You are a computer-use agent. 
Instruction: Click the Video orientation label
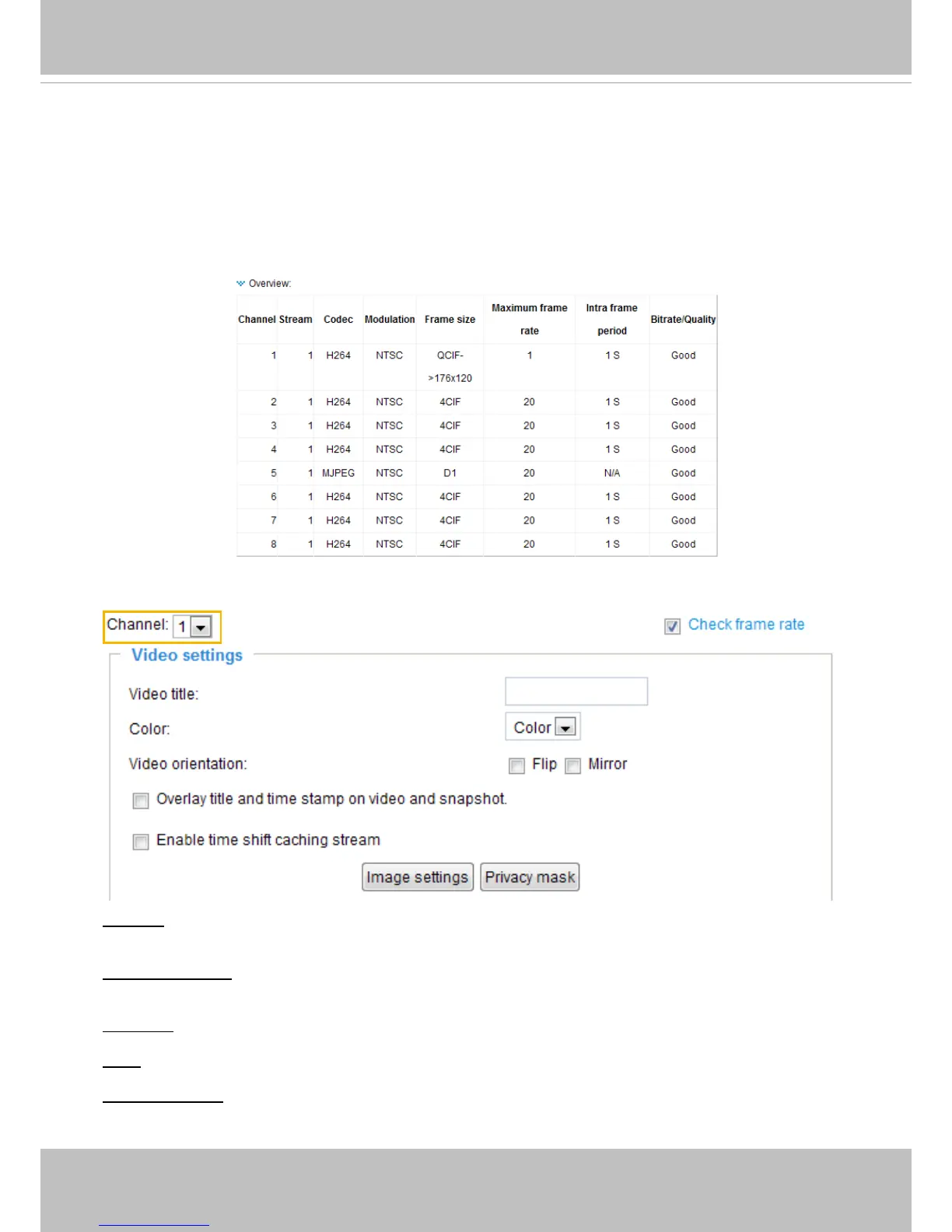(x=187, y=764)
